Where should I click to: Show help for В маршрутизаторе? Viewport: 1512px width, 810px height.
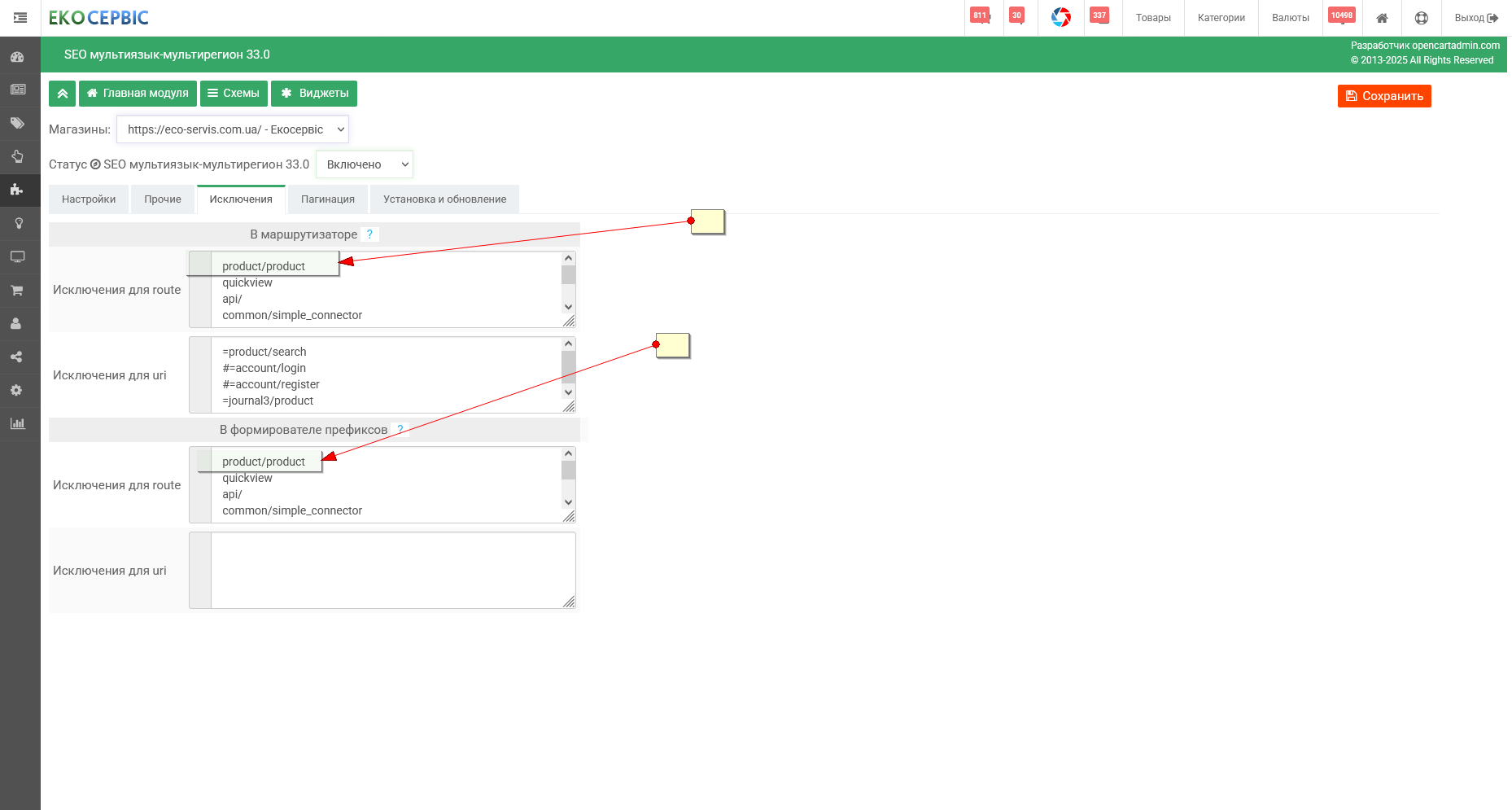(369, 234)
